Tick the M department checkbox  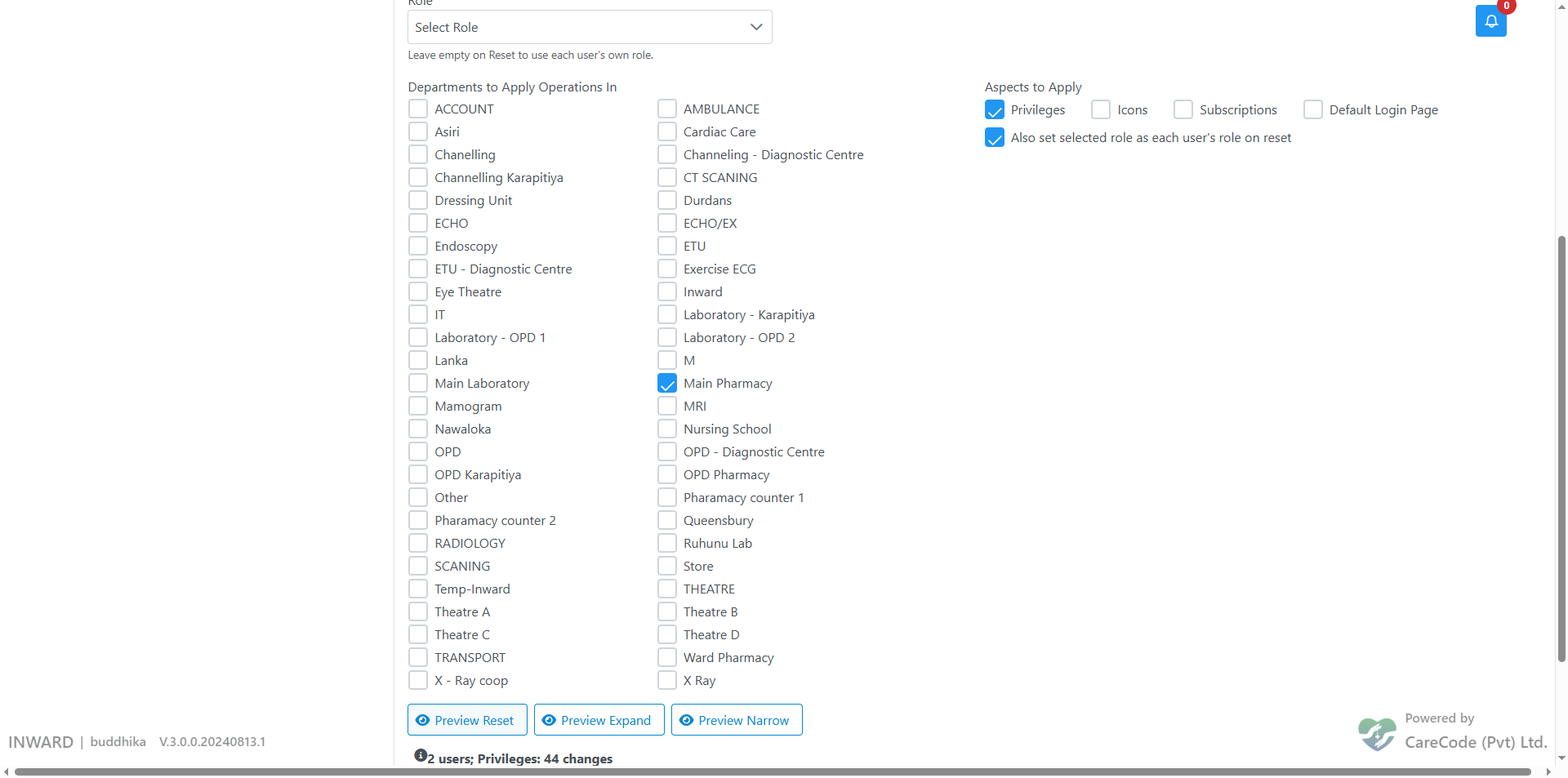666,360
